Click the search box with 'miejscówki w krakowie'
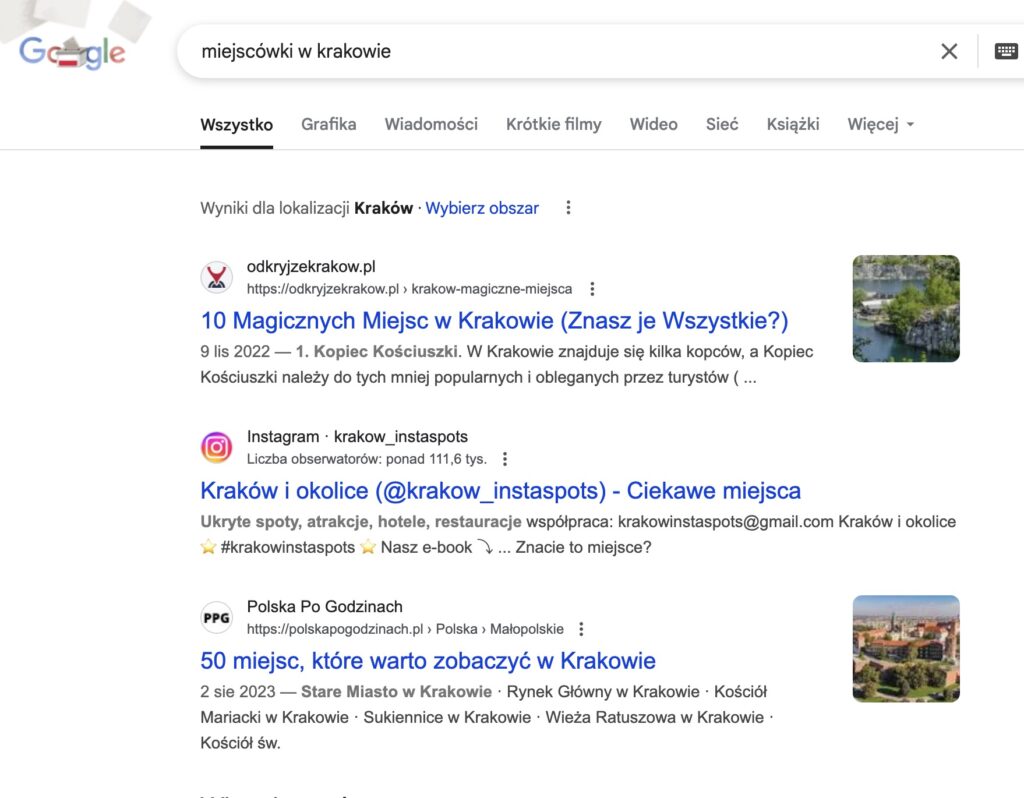The width and height of the screenshot is (1024, 798). point(562,51)
